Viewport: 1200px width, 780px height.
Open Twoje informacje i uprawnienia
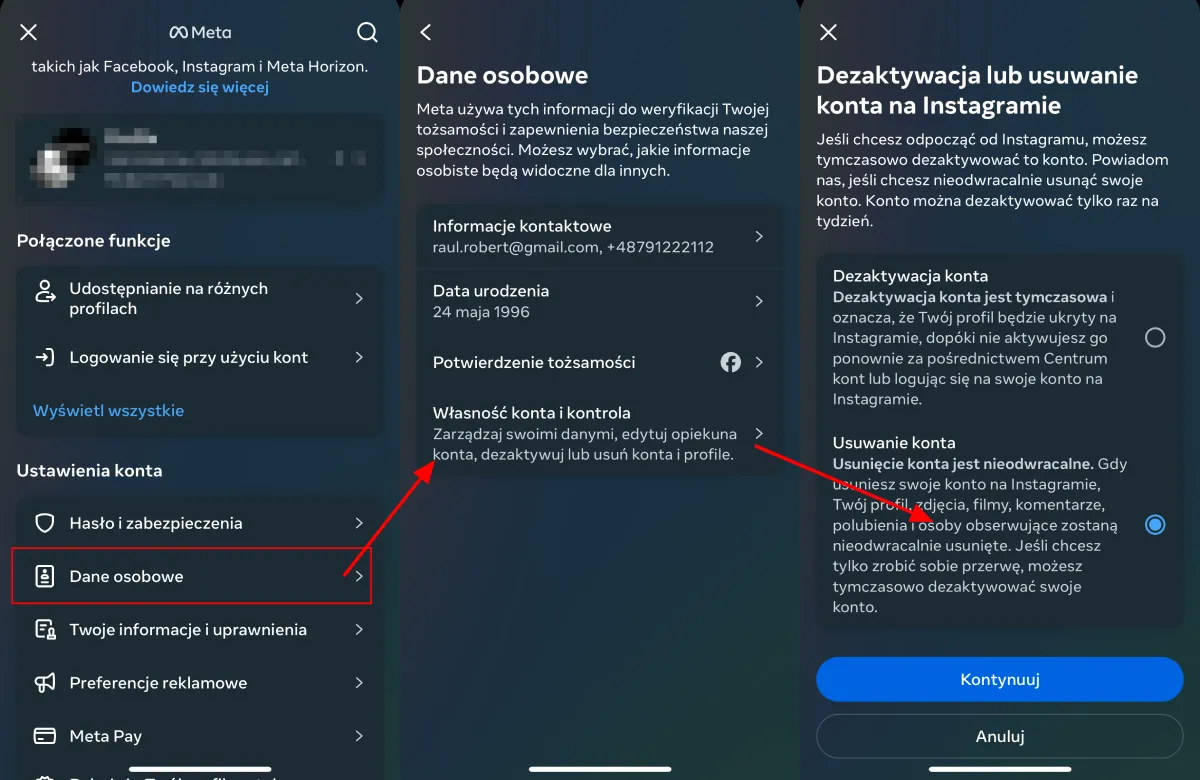click(188, 630)
